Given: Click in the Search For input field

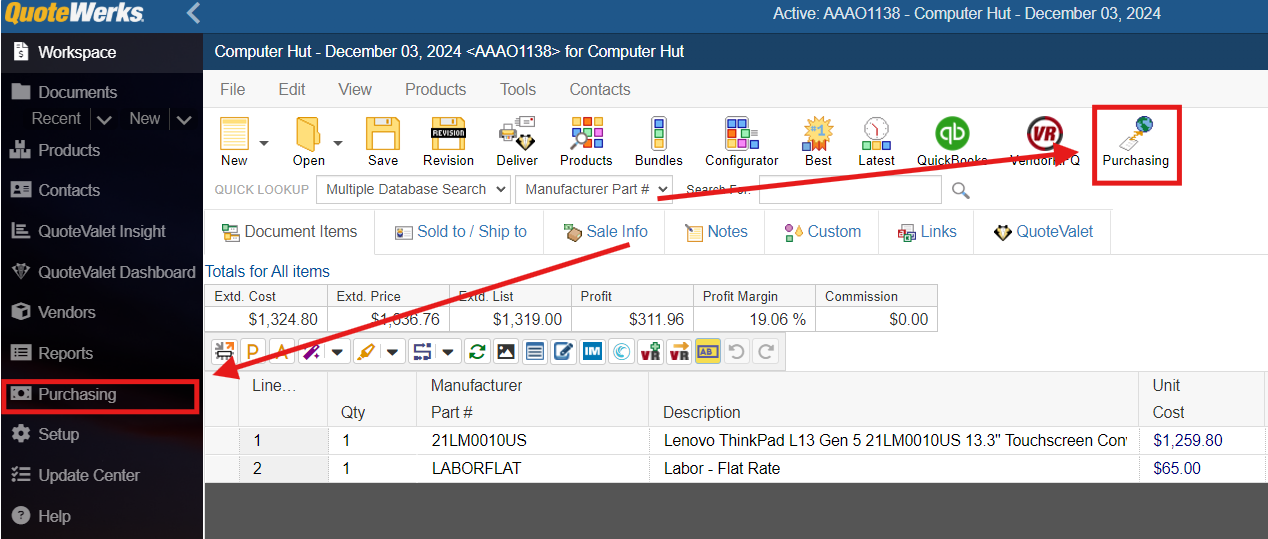Looking at the screenshot, I should (x=849, y=190).
